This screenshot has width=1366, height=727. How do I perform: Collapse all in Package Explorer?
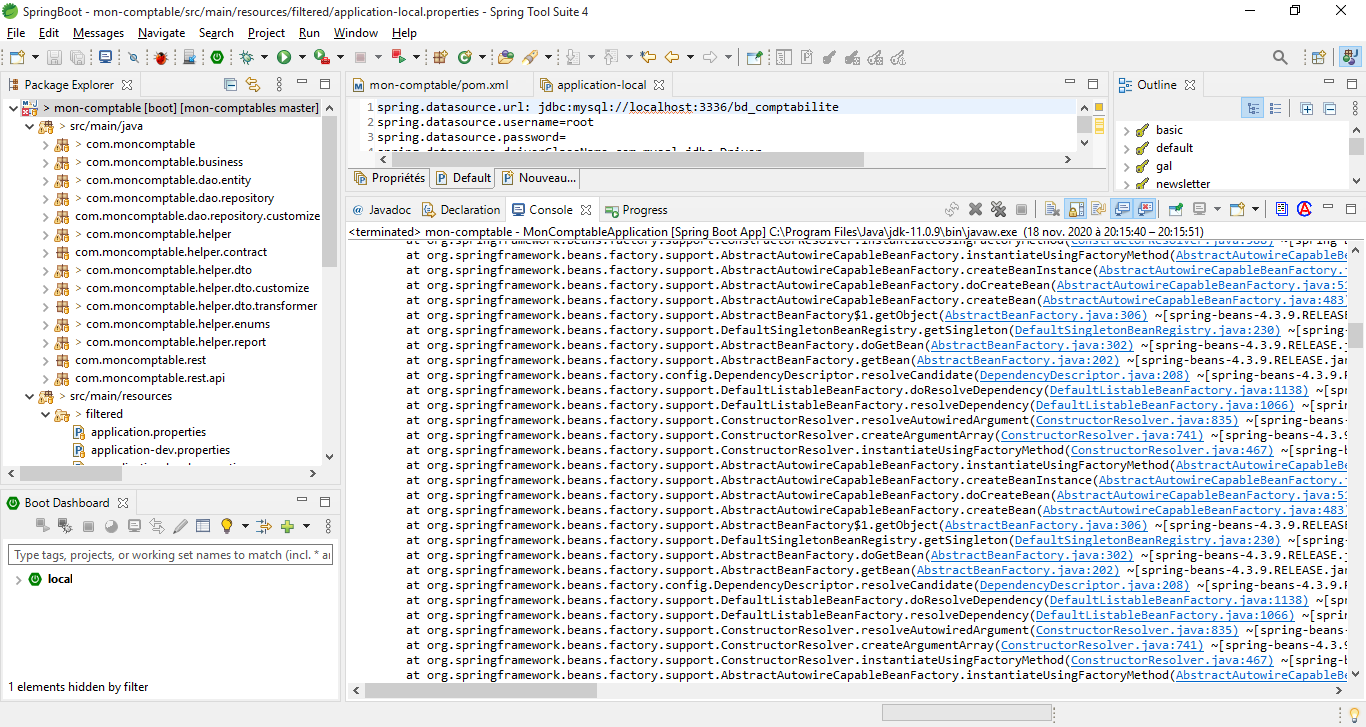point(230,85)
